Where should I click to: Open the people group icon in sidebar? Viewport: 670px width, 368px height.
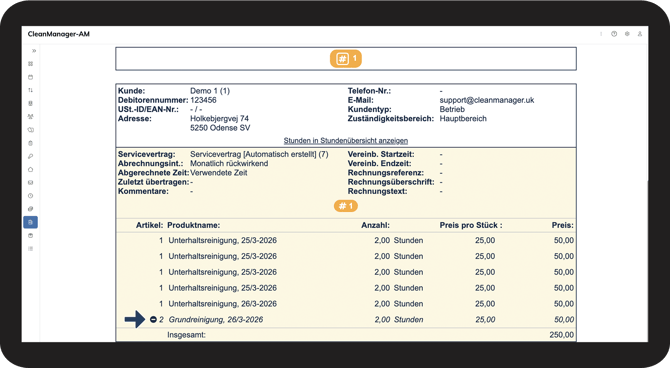[x=30, y=117]
